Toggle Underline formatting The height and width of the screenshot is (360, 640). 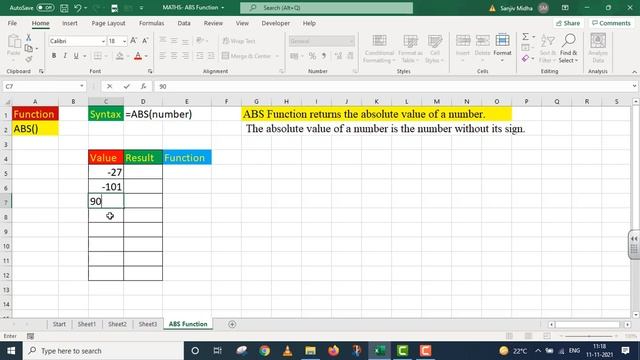pos(76,56)
